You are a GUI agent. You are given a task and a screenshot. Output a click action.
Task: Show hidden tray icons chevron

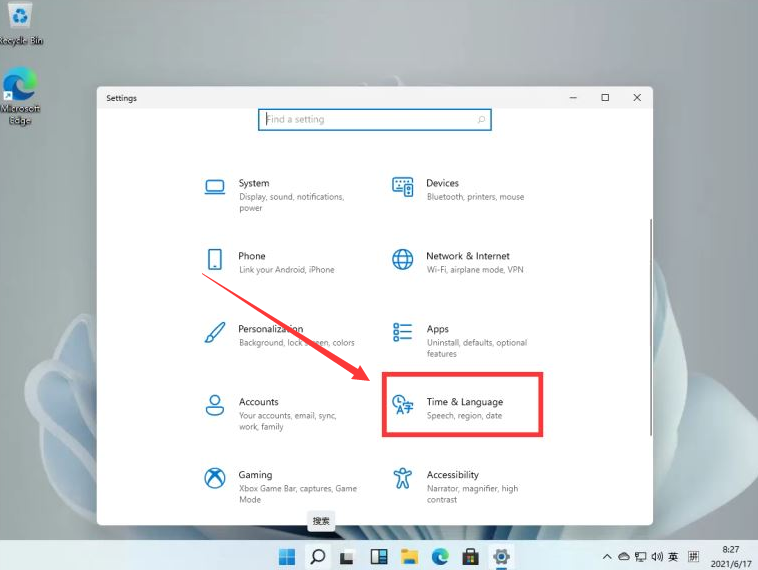click(607, 557)
